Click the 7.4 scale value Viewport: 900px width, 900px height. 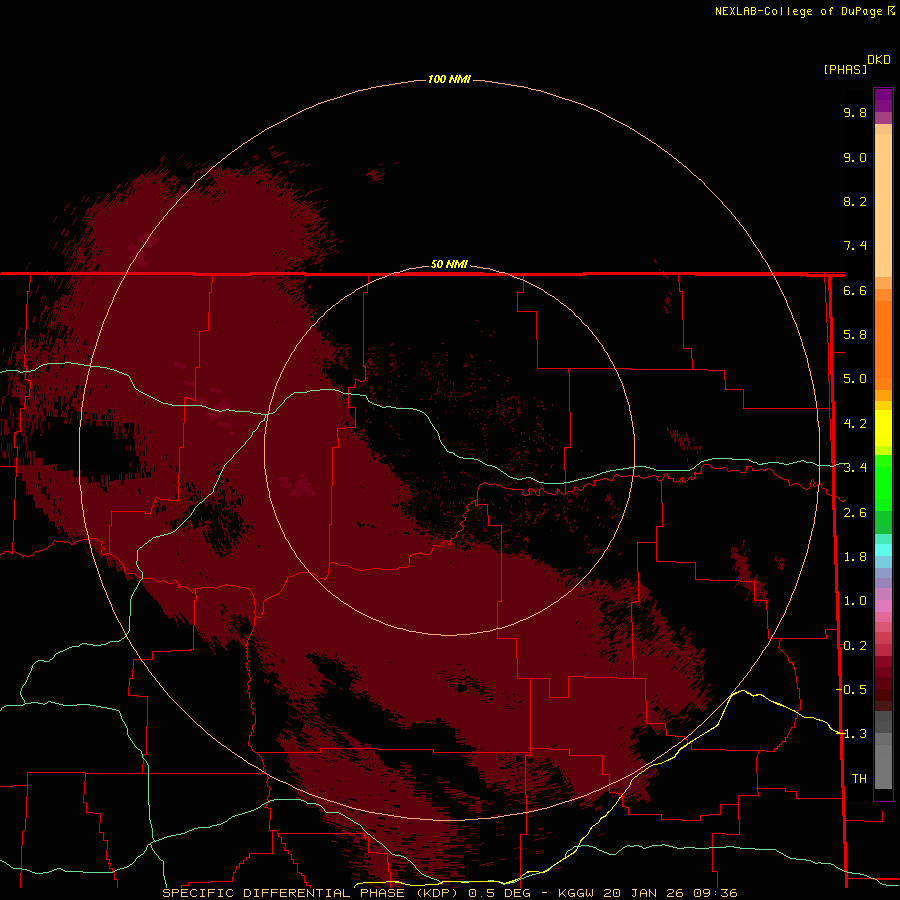coord(855,246)
